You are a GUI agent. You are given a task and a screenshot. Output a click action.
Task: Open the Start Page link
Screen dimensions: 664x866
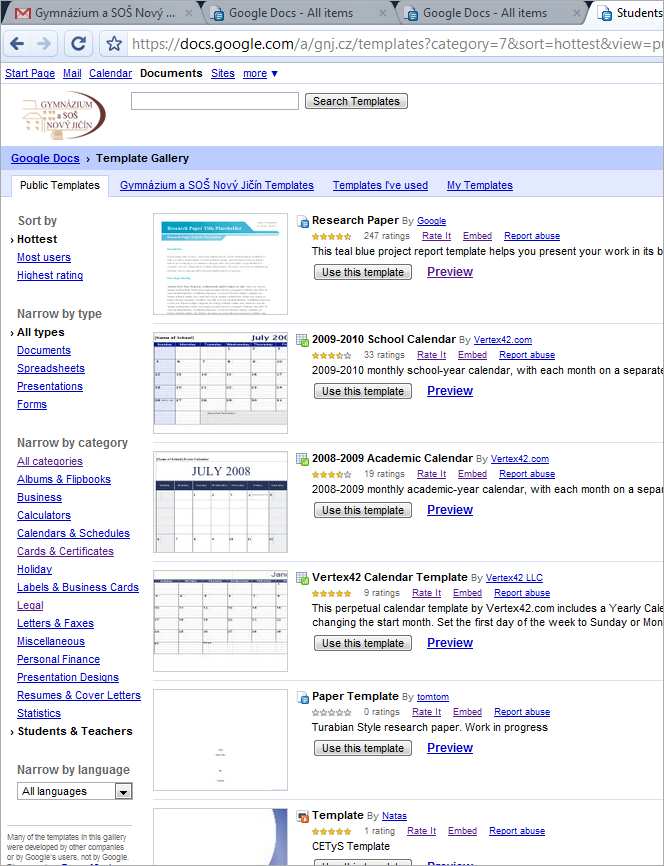(30, 73)
